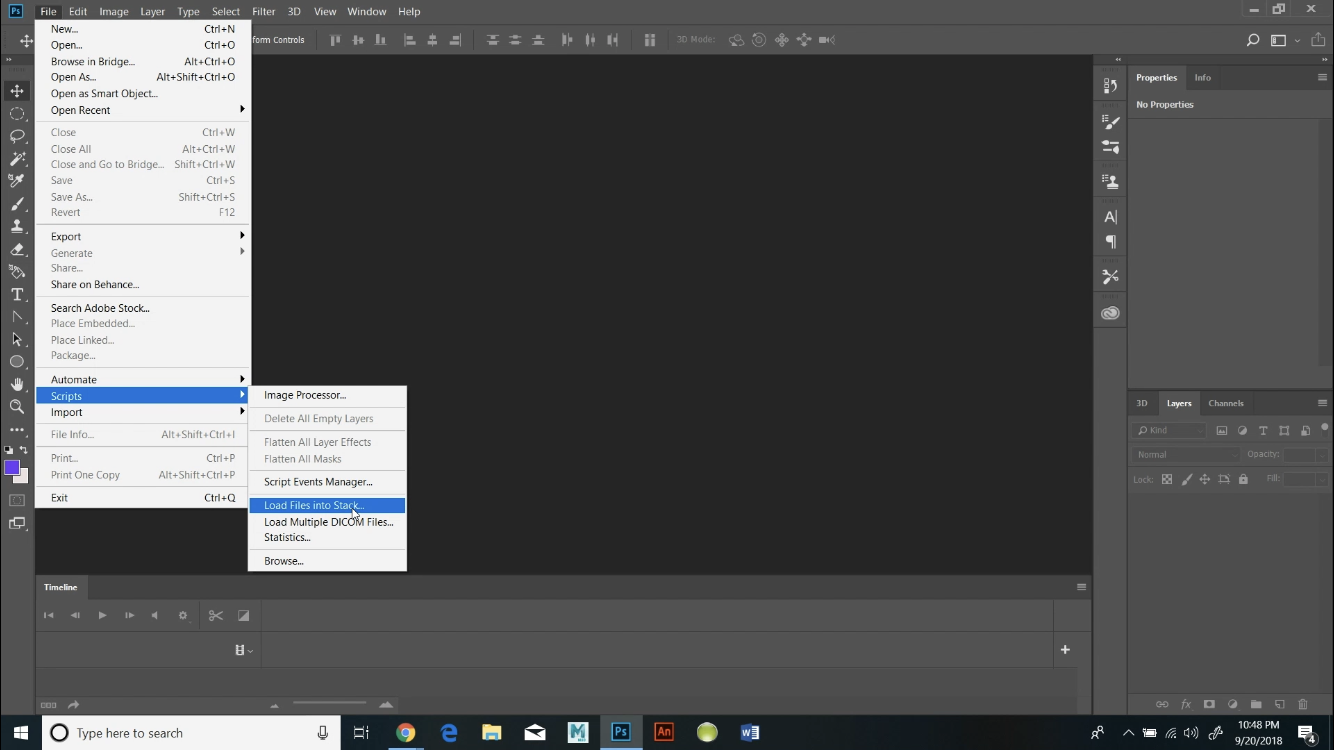Swap foreground and background colors

tap(24, 451)
